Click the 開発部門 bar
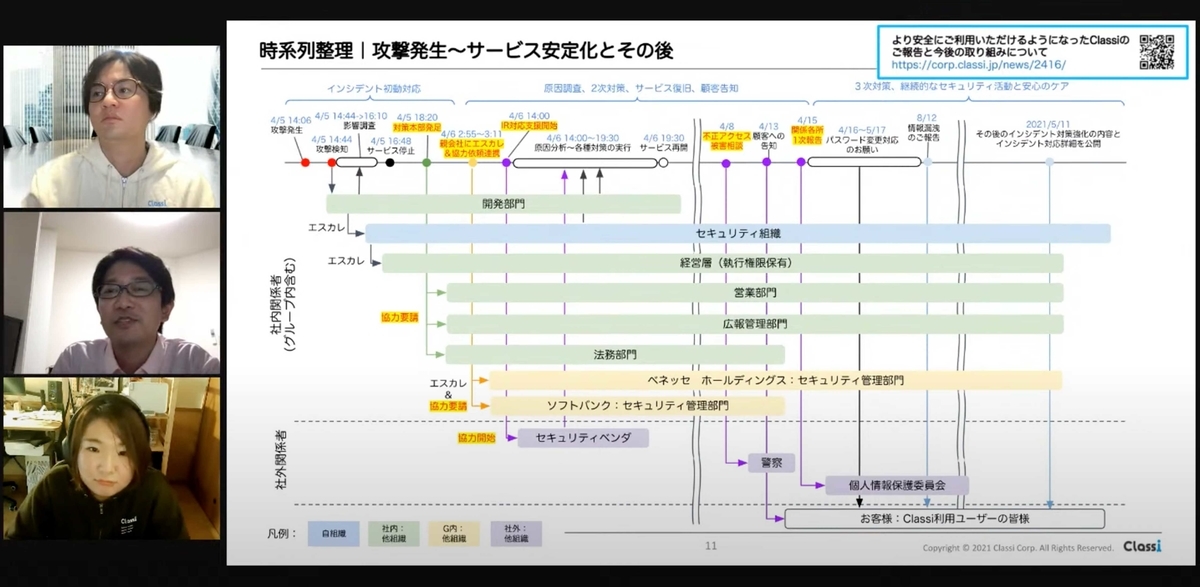This screenshot has height=587, width=1200. coord(503,203)
